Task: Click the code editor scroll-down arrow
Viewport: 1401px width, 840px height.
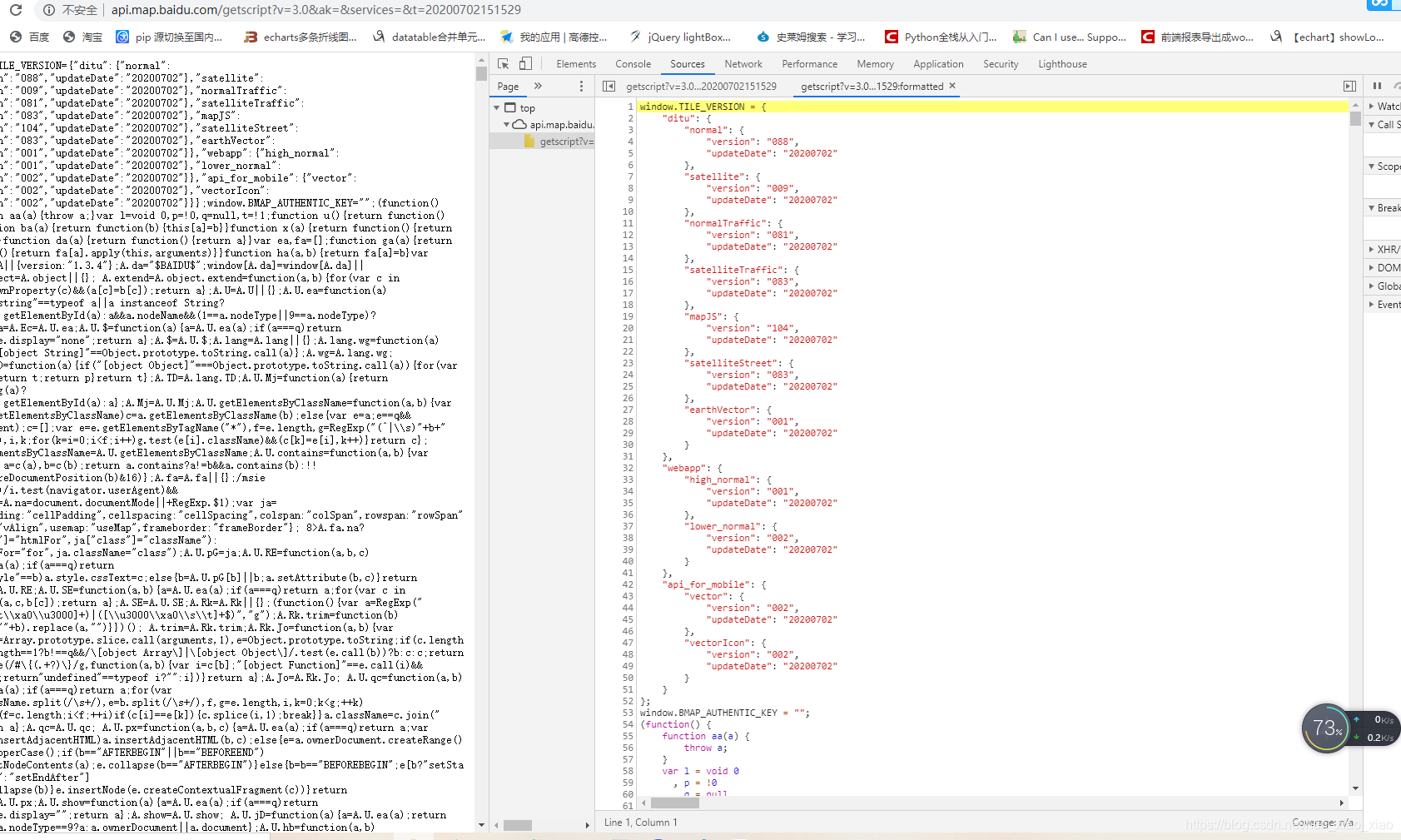Action: (x=1355, y=788)
